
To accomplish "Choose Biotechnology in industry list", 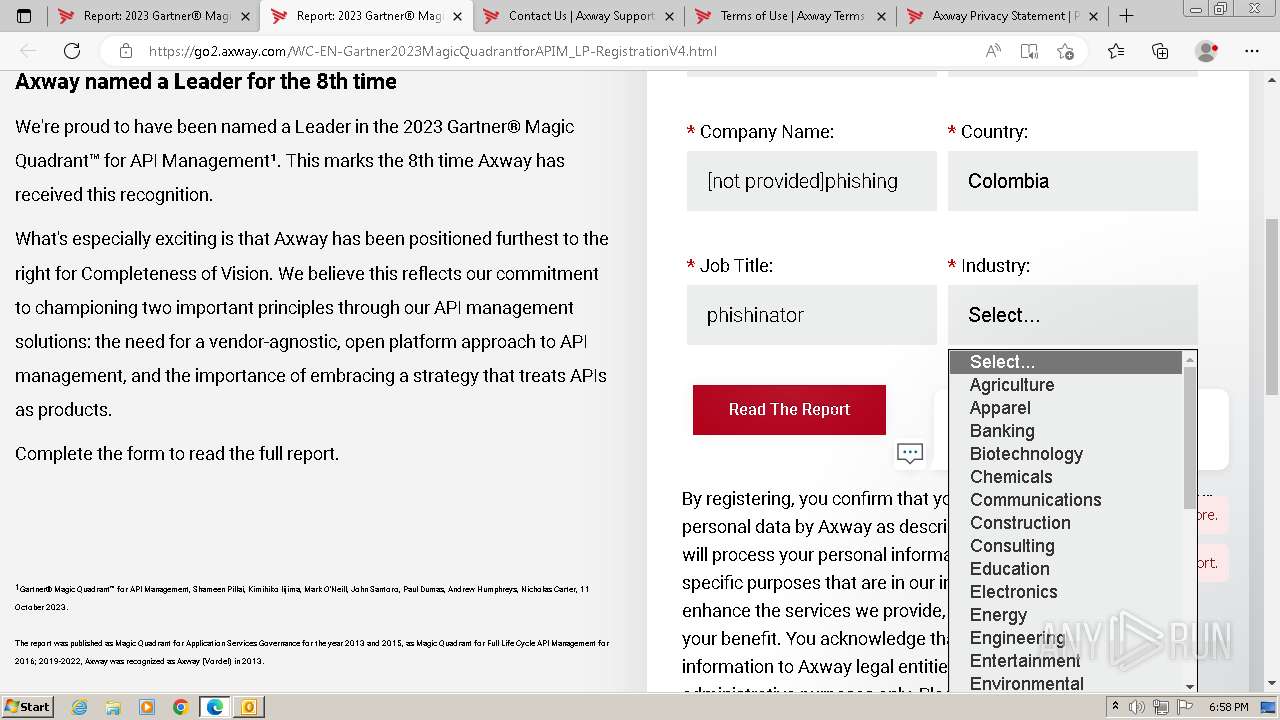I will (x=1066, y=454).
